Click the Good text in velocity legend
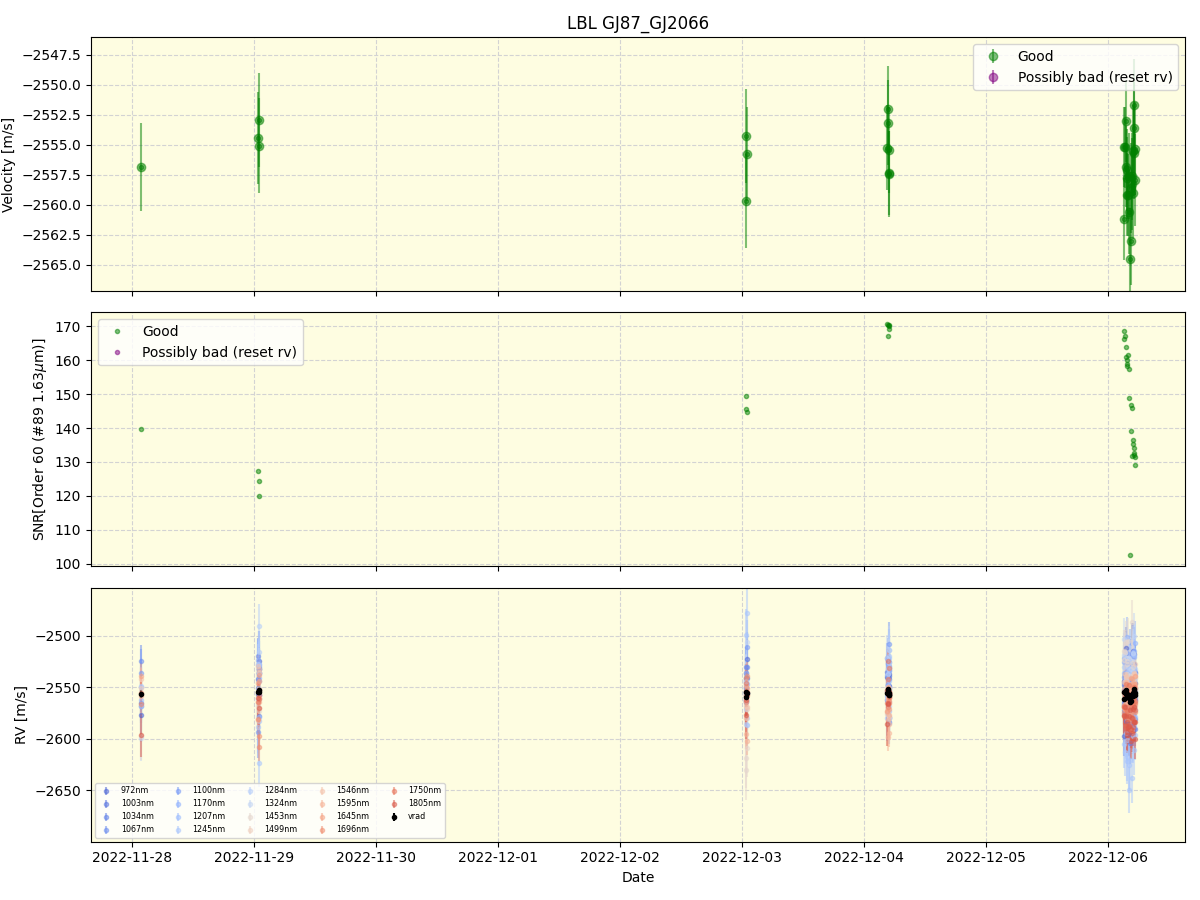This screenshot has height=900, width=1200. pos(1035,57)
